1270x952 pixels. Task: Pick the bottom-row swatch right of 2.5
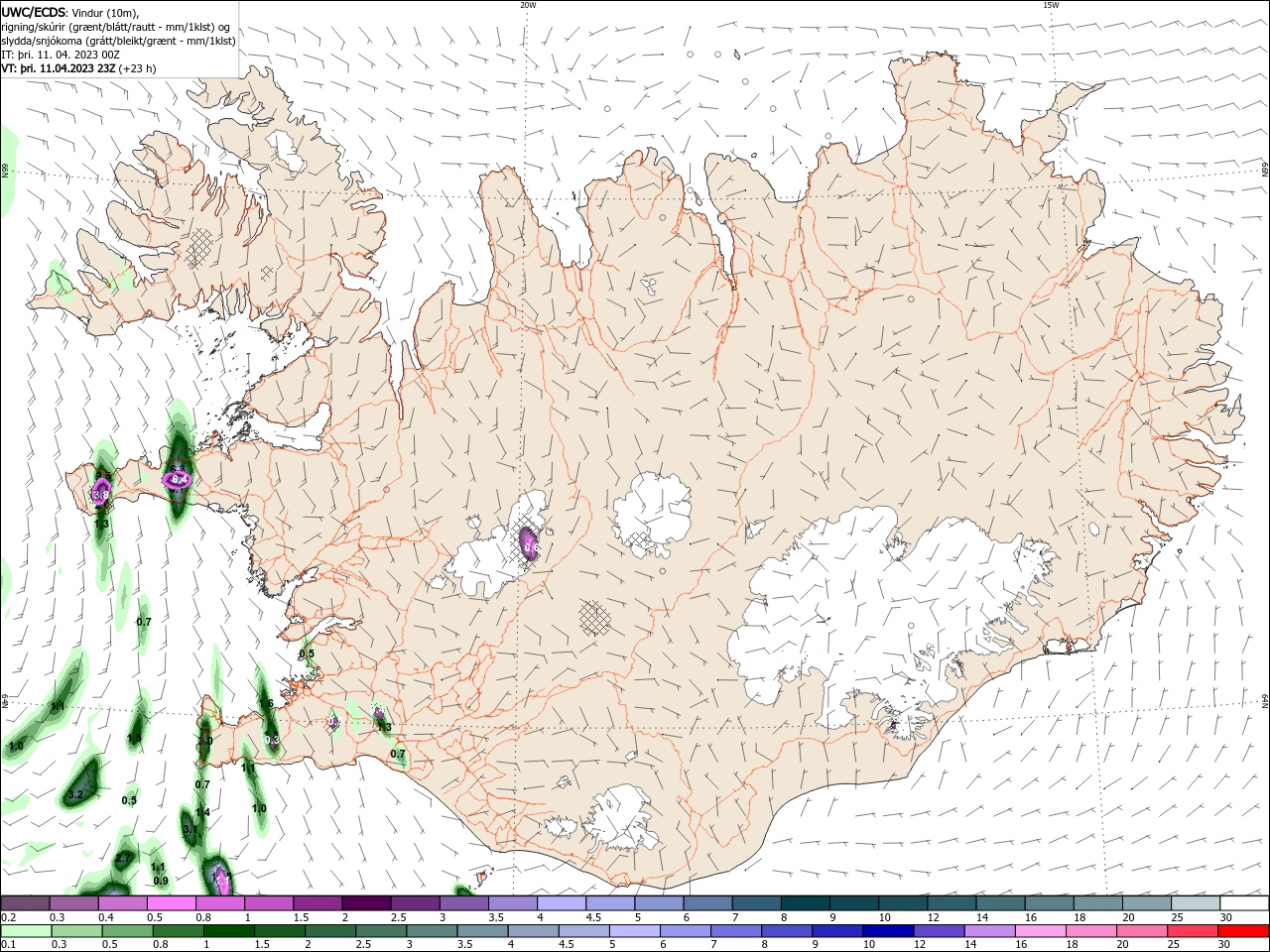381,931
